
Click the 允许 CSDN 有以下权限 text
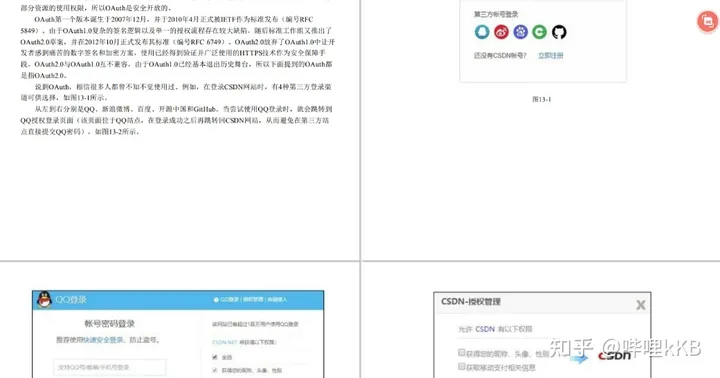[x=495, y=329]
